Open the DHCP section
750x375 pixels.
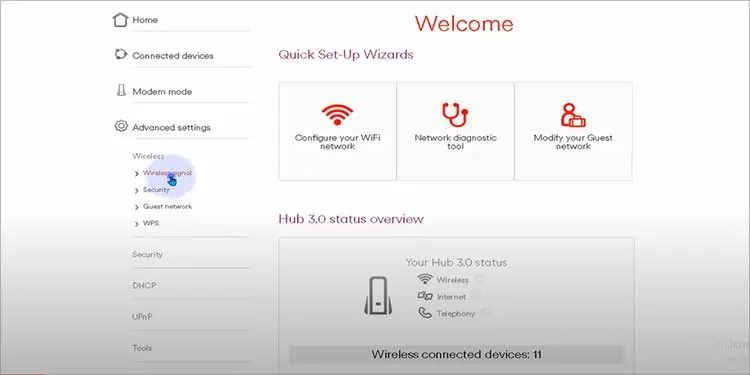coord(144,286)
